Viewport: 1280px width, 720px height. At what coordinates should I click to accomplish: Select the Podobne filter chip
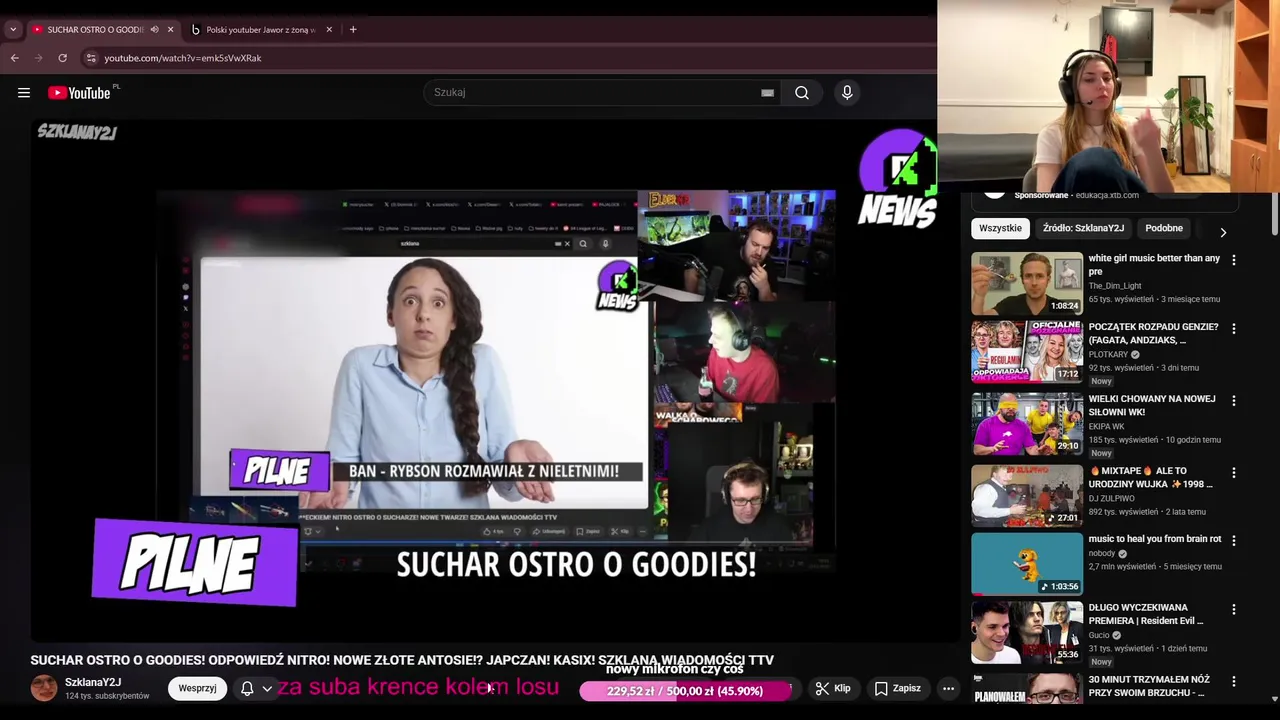click(x=1164, y=228)
